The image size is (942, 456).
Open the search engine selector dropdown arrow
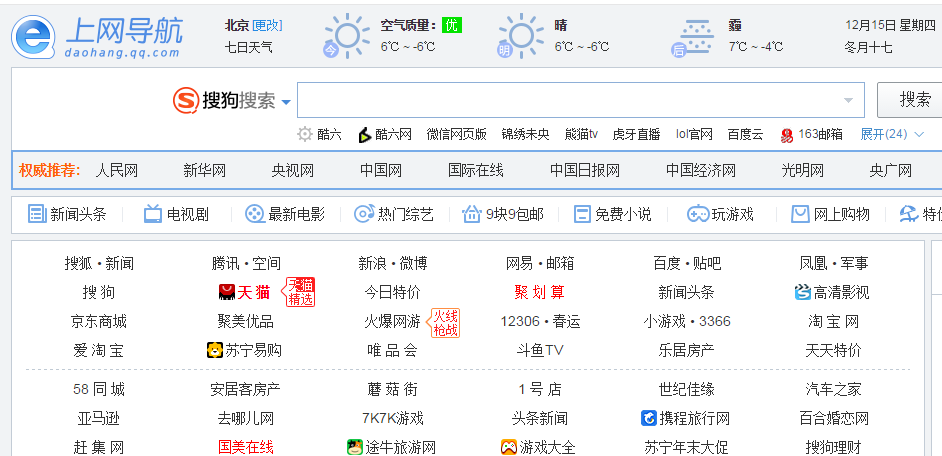(x=286, y=102)
